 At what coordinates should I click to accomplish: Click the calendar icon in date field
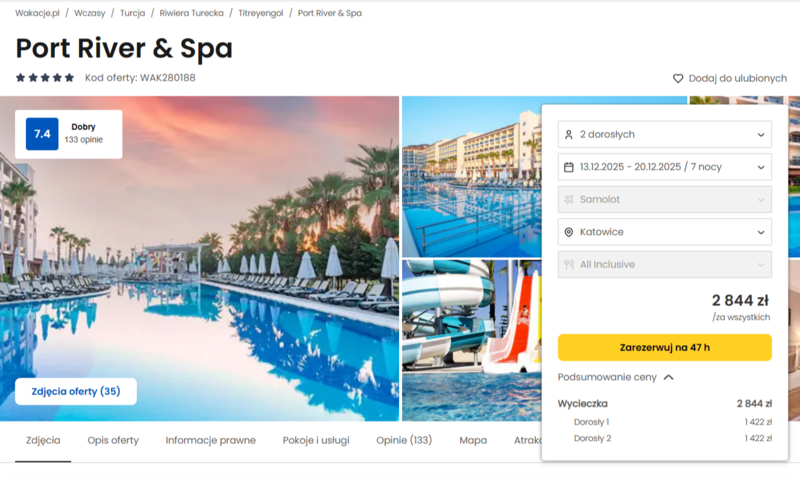(x=569, y=167)
